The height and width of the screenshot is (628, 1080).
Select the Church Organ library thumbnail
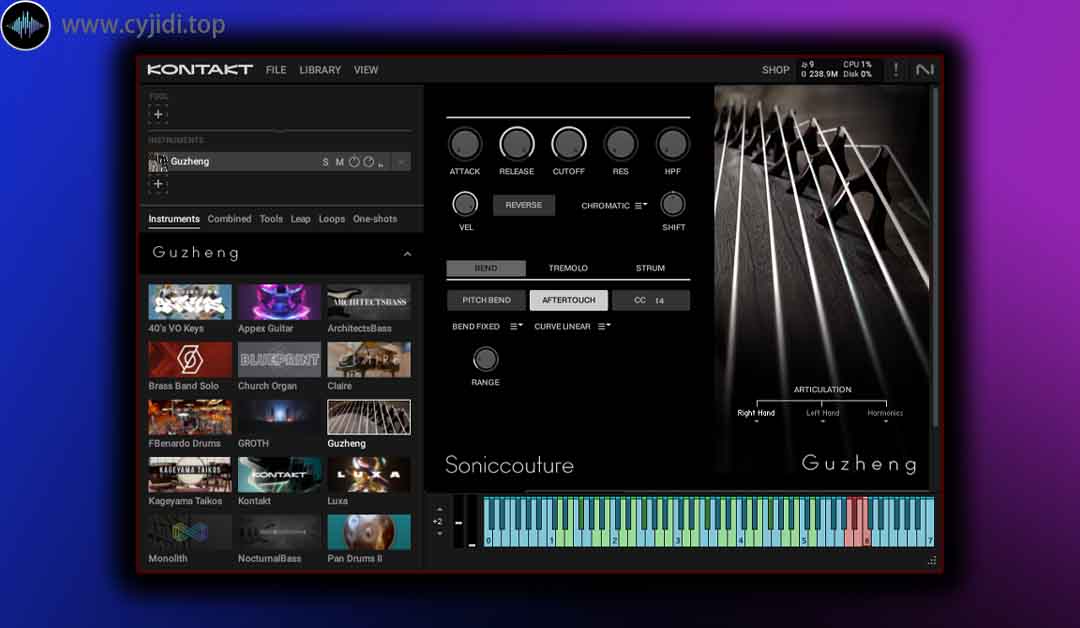[280, 359]
